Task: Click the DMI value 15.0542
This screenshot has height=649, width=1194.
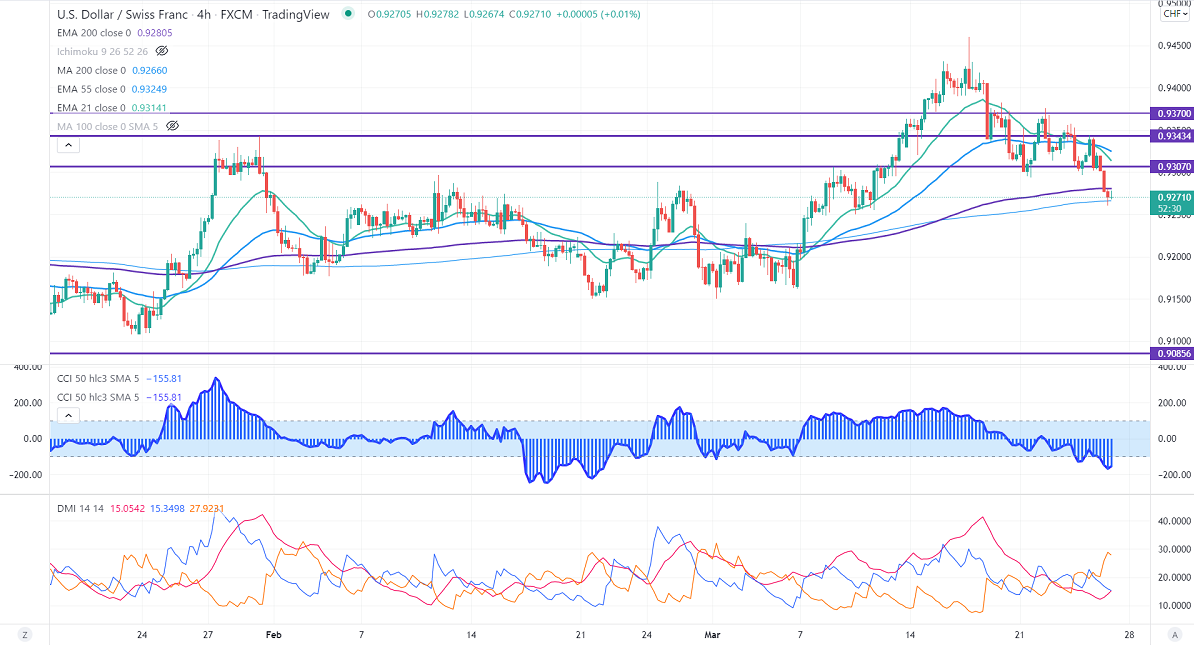Action: 127,508
